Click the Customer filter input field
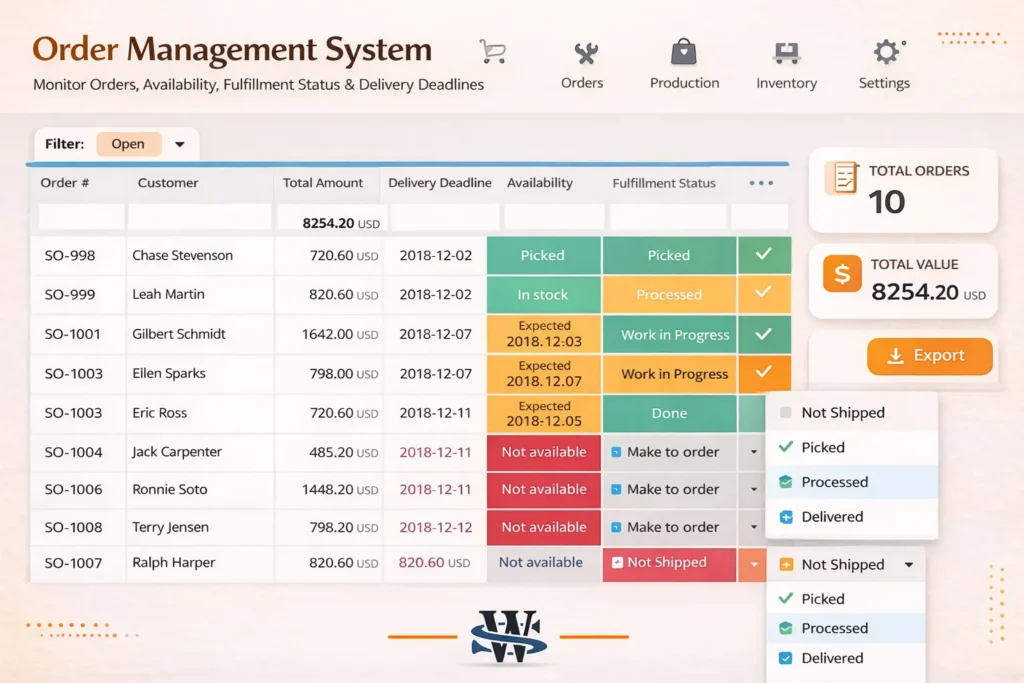1024x683 pixels. 198,216
